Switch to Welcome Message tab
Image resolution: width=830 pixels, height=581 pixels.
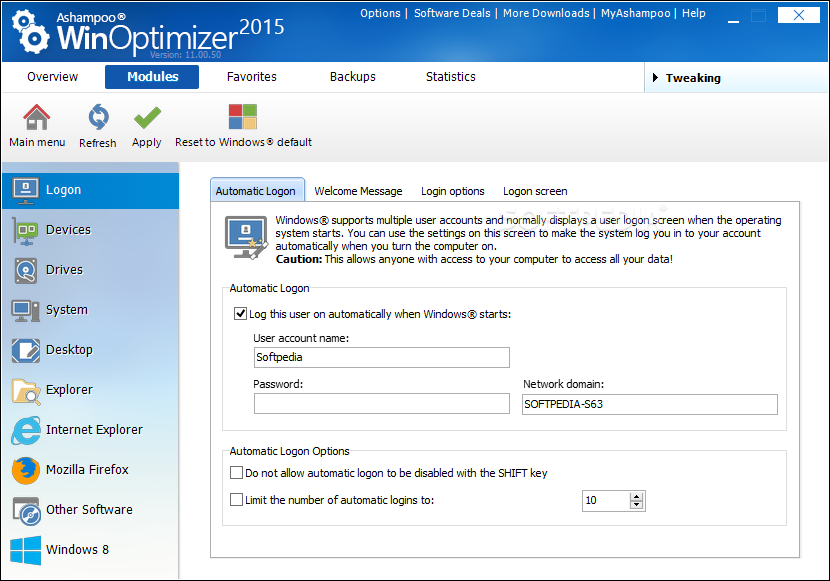[358, 191]
